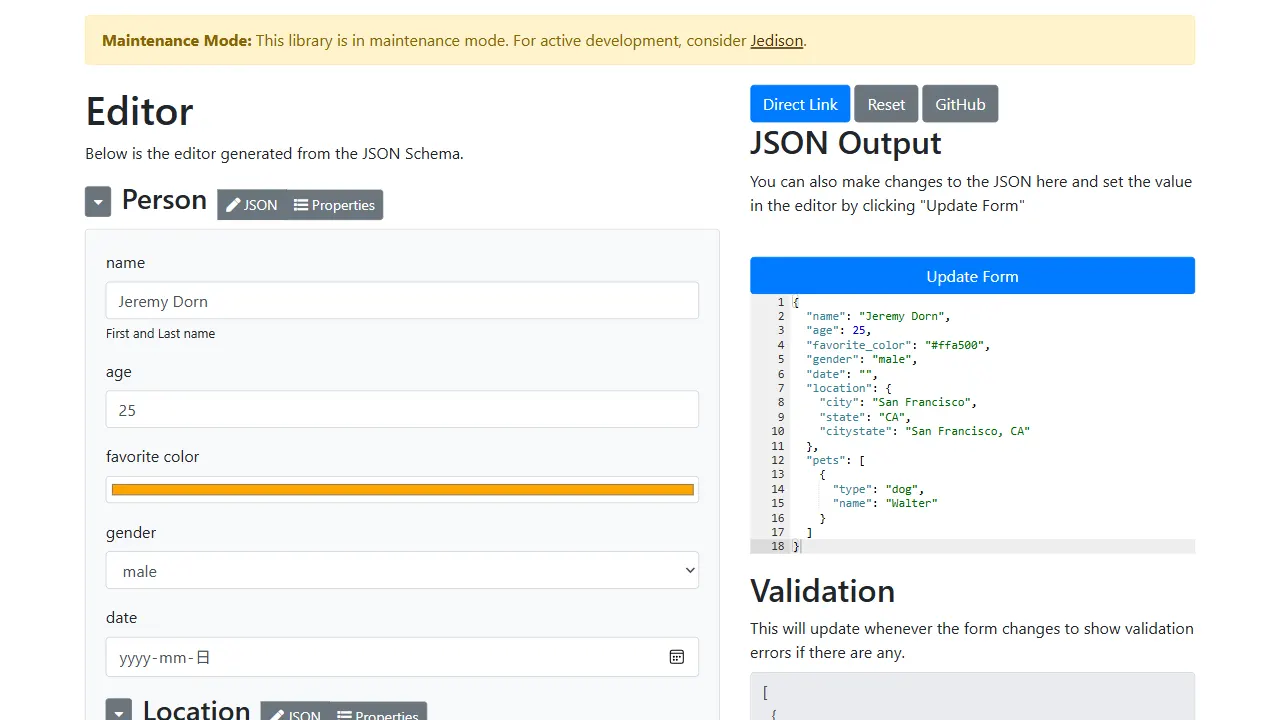Click the Maintenance Mode notice text
The image size is (1280, 720).
pos(454,41)
